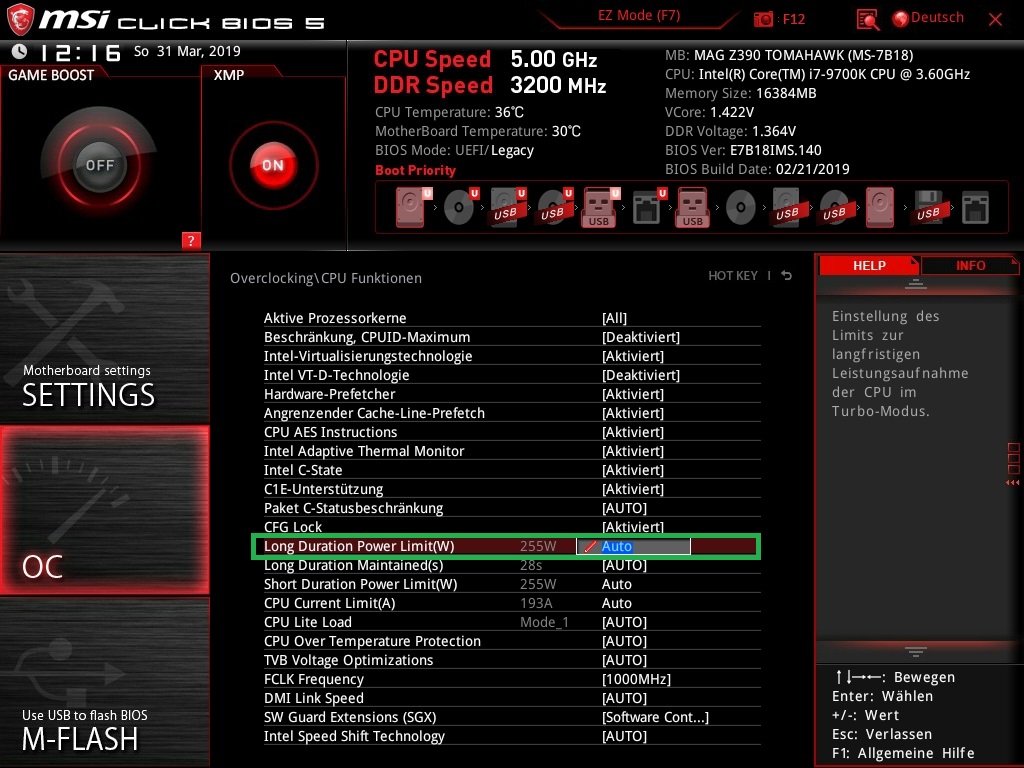Open Game Boost help question mark
The image size is (1024, 768).
click(191, 240)
